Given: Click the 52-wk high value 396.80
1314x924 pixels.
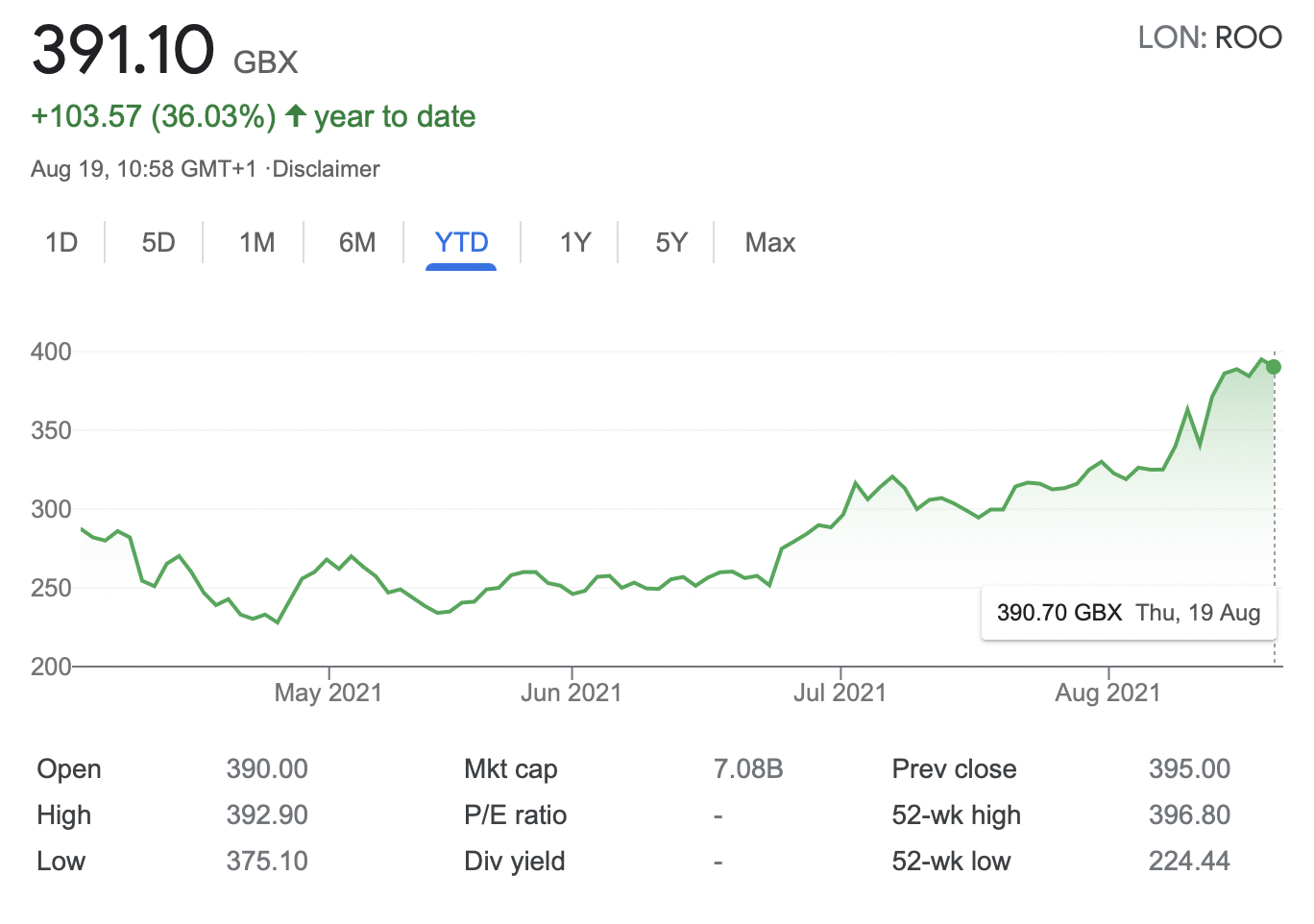Looking at the screenshot, I should 1189,815.
